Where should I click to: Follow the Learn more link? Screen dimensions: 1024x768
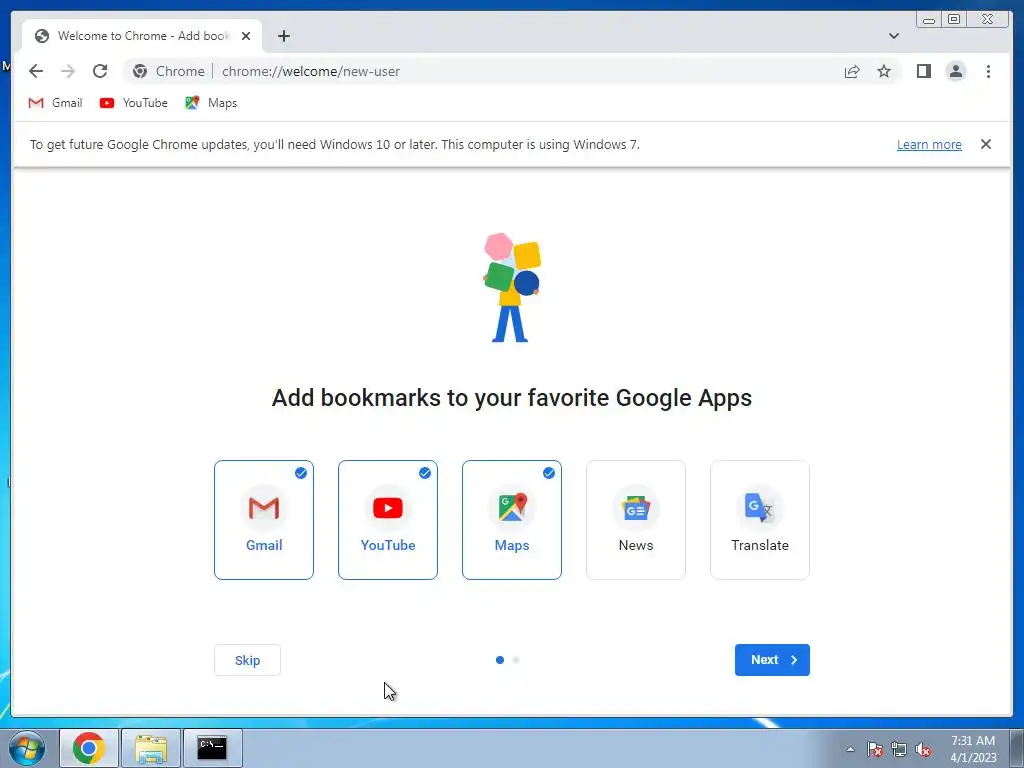point(929,144)
